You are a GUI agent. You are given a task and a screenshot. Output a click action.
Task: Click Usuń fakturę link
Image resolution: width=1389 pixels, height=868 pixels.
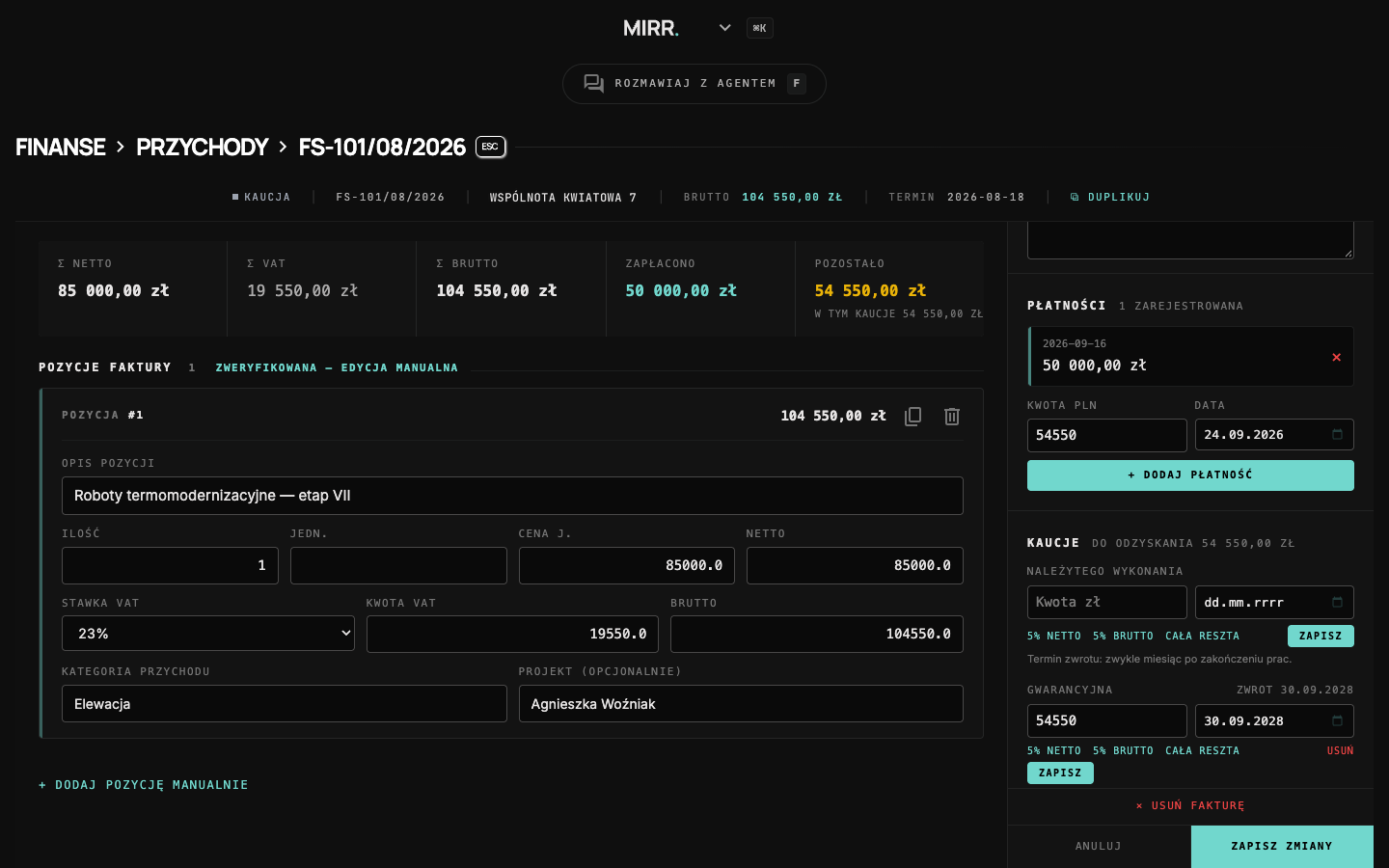[1190, 805]
